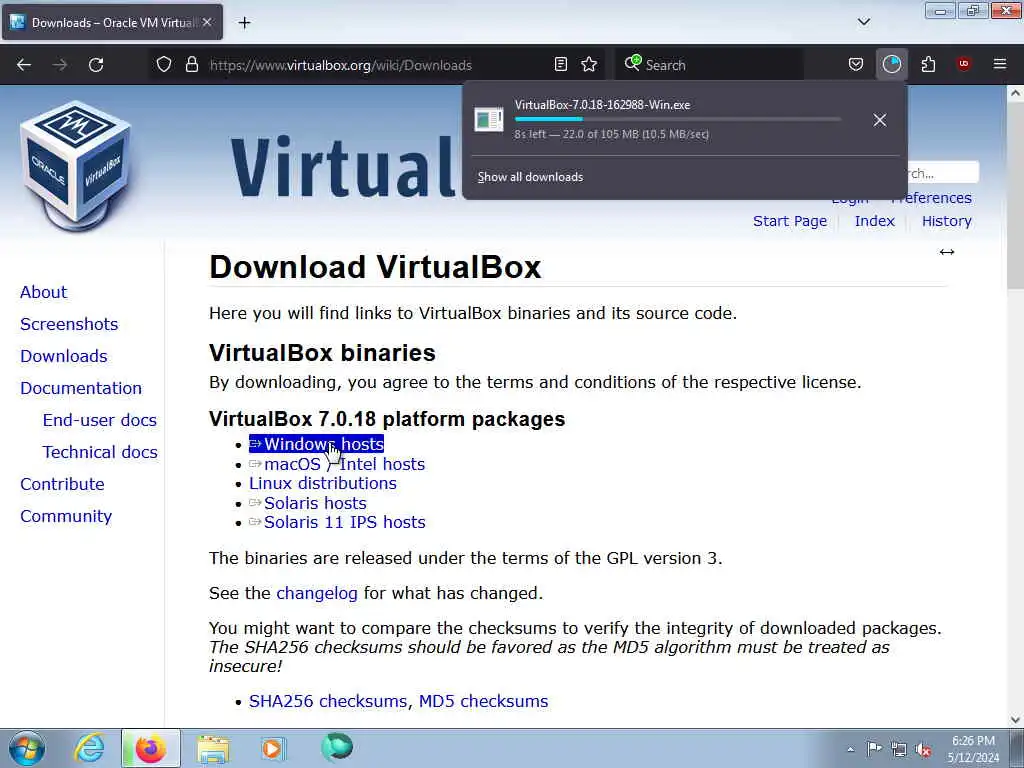Show hidden tray icons arrow
Image resolution: width=1024 pixels, height=768 pixels.
(850, 749)
